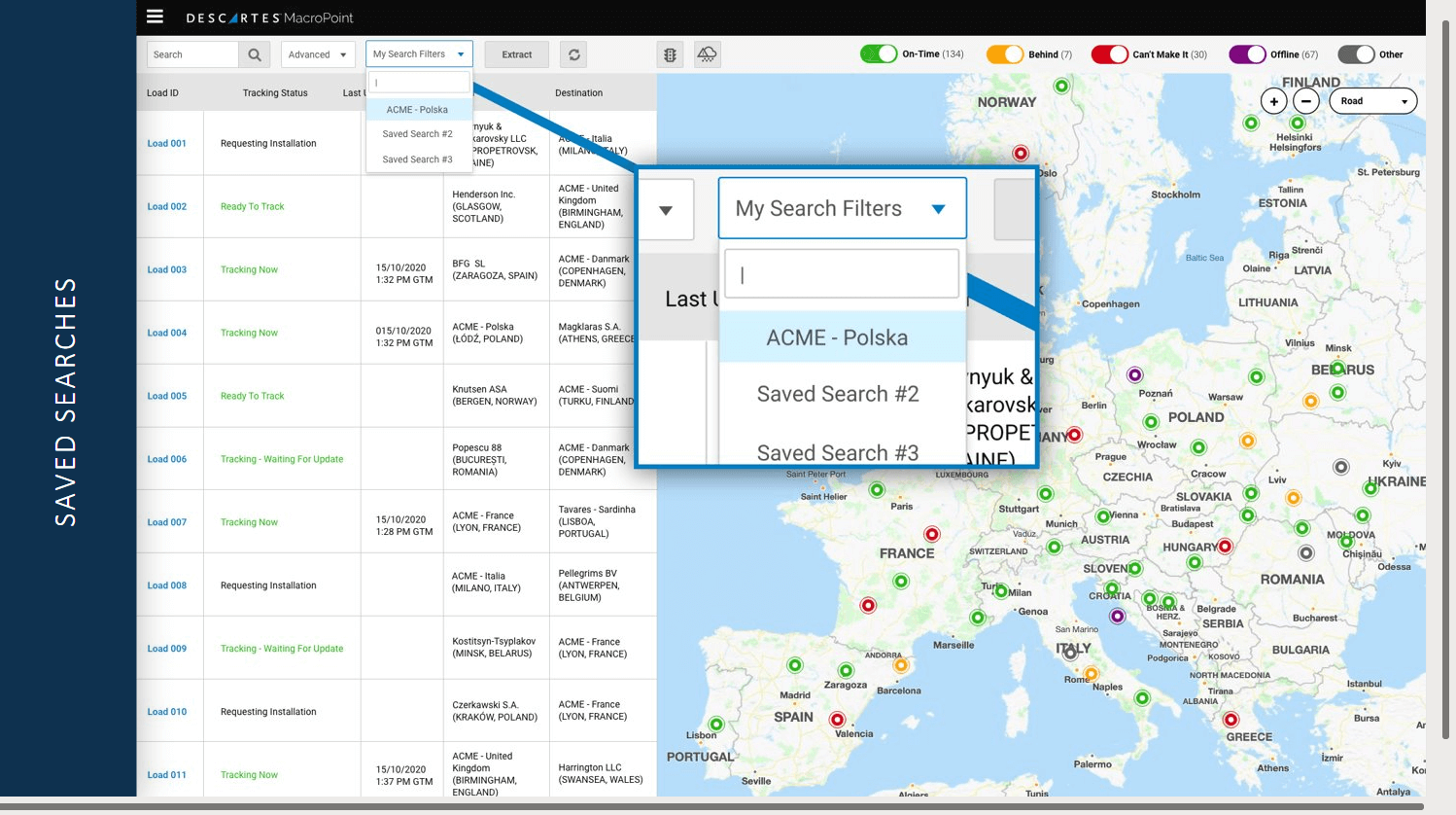Image resolution: width=1456 pixels, height=815 pixels.
Task: Open the Load 005 link
Action: (166, 396)
